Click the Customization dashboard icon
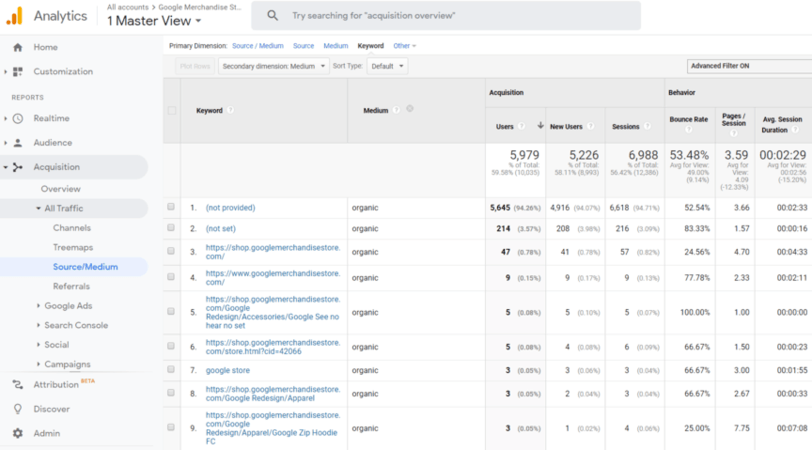Image resolution: width=812 pixels, height=450 pixels. (18, 71)
